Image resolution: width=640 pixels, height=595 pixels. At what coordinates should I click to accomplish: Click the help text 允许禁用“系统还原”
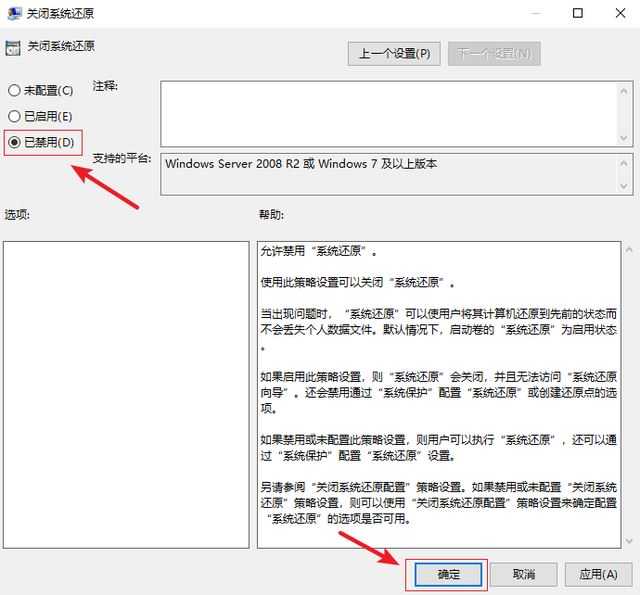click(318, 251)
